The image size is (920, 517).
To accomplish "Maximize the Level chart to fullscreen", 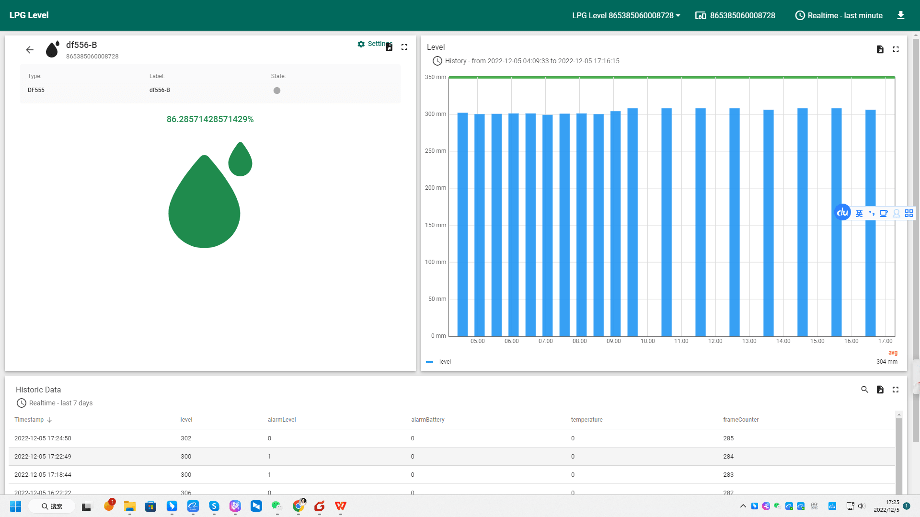I will [896, 49].
